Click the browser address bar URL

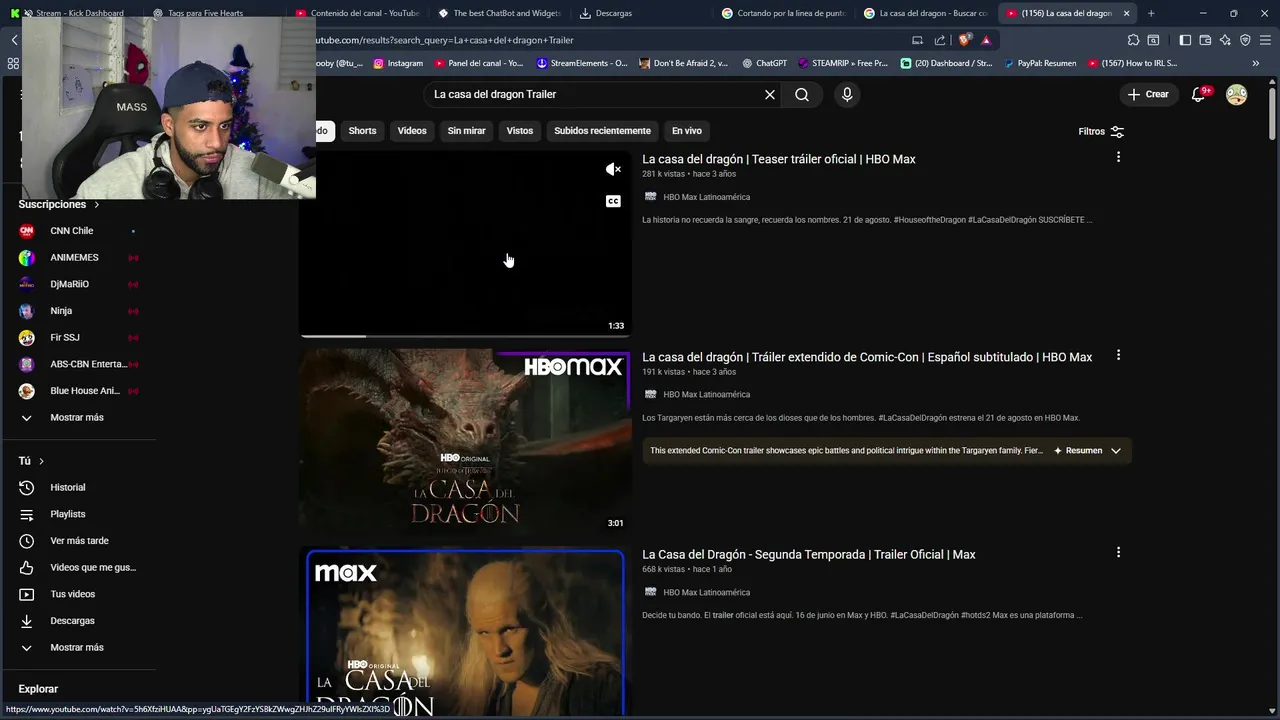600,40
